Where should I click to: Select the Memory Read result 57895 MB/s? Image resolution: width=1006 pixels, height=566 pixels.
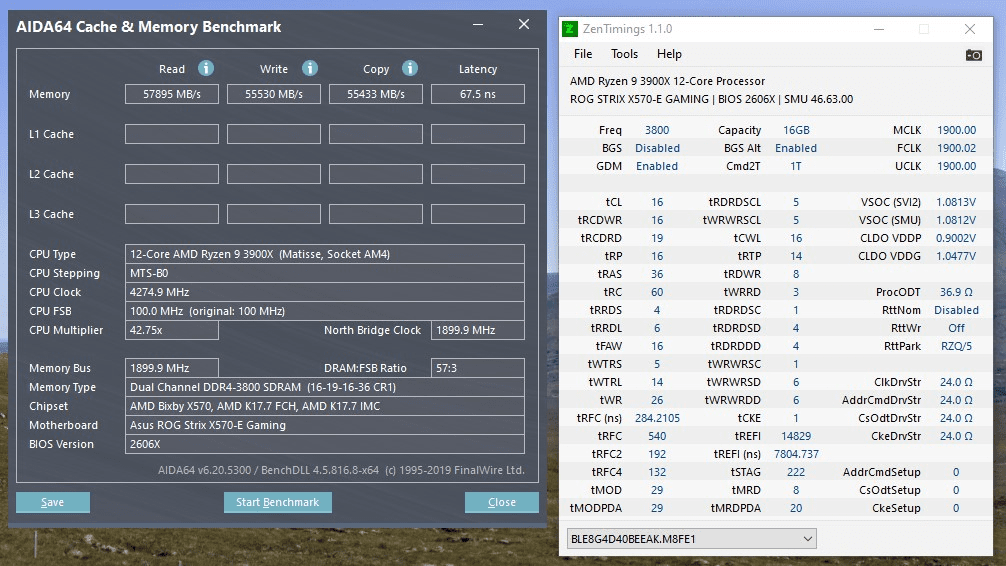coord(172,94)
